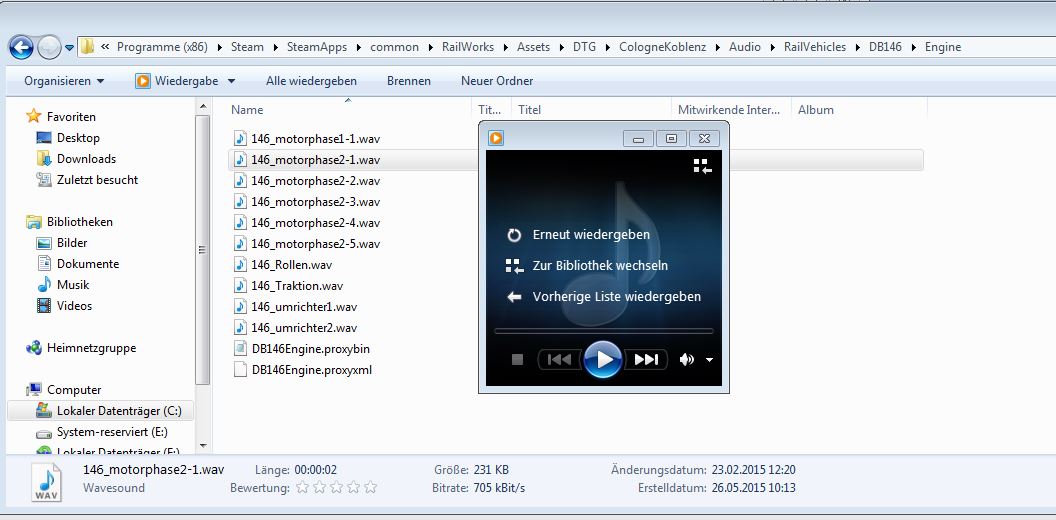Click the Wiedergabe toolbar button

pos(176,81)
